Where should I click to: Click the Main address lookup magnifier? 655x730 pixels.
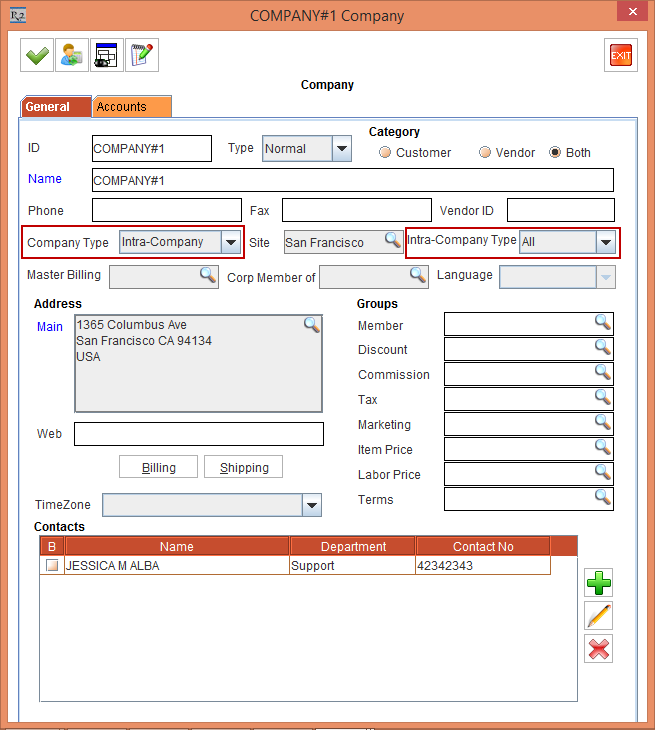click(311, 324)
